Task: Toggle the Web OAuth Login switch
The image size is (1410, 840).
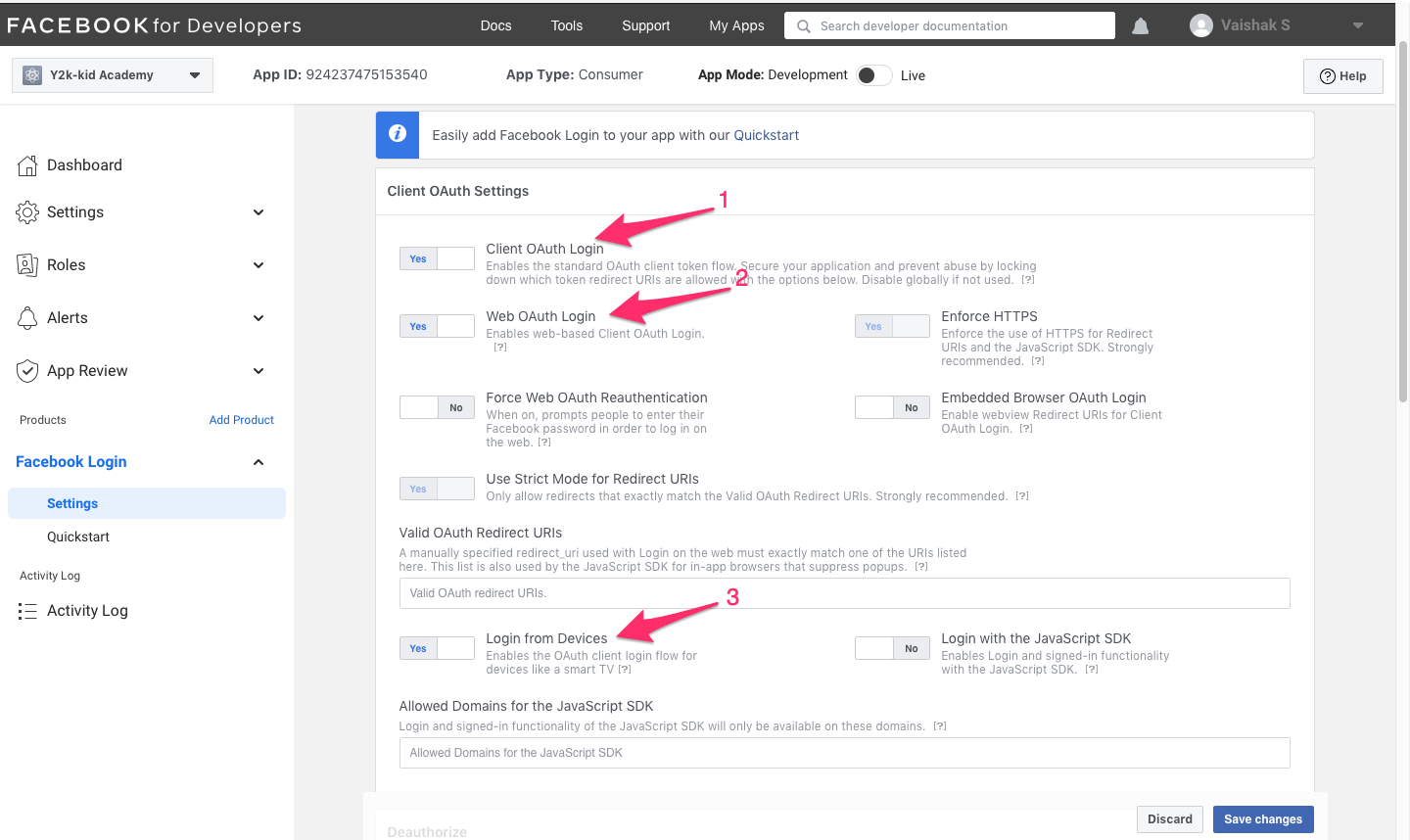Action: tap(437, 326)
